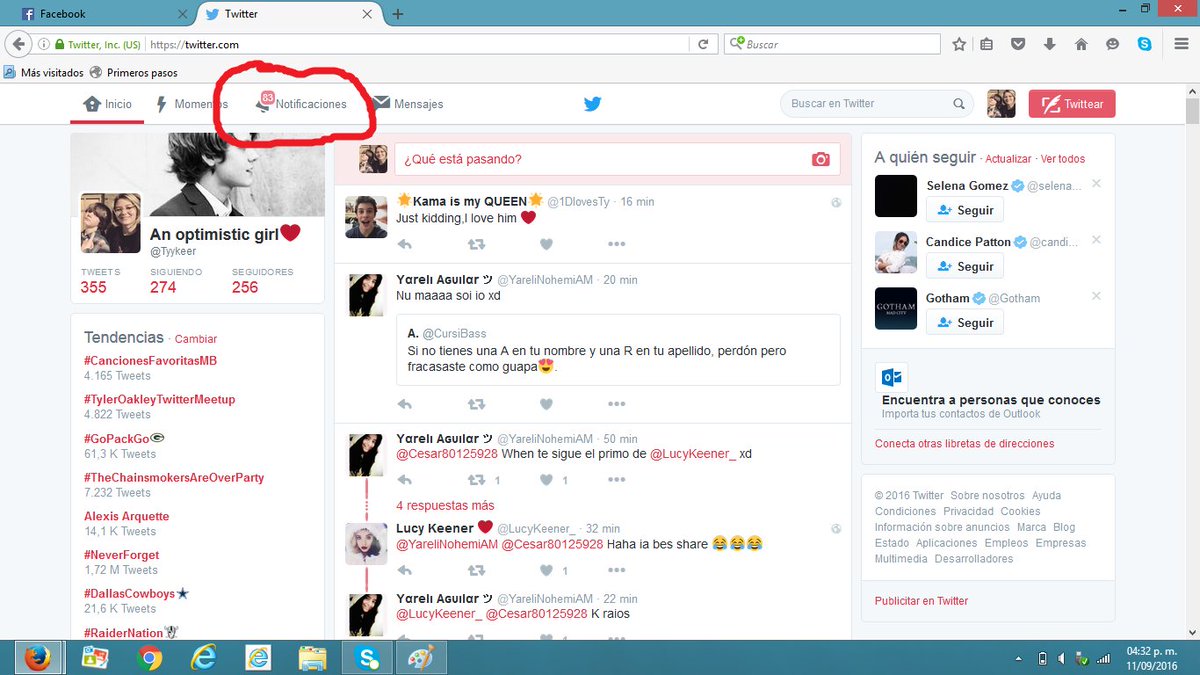Click the Twittear button
The image size is (1200, 675).
point(1073,104)
